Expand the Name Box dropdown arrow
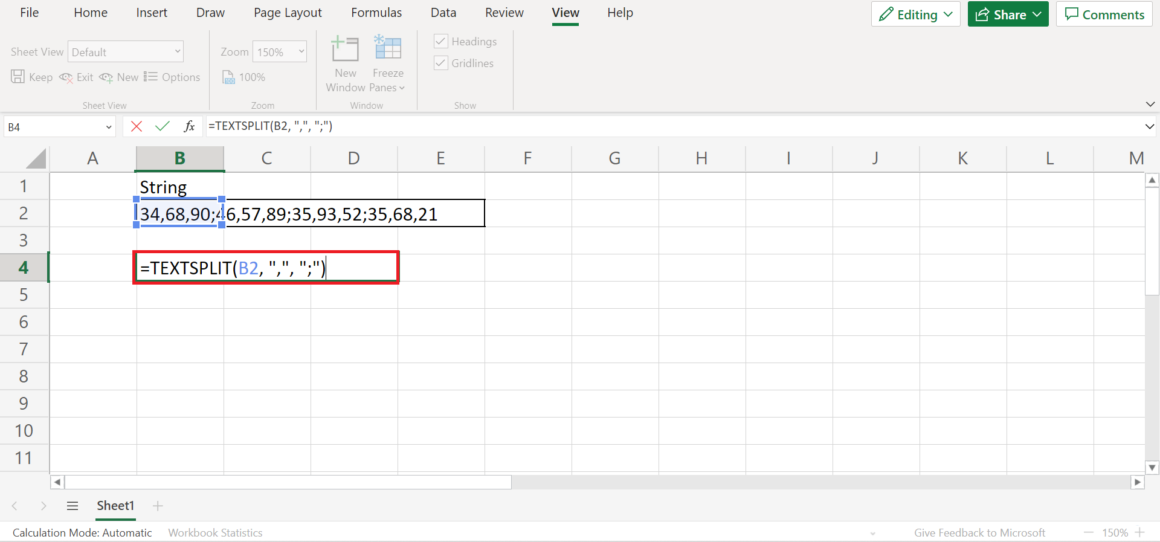Screen dimensions: 1160x542 coord(109,127)
